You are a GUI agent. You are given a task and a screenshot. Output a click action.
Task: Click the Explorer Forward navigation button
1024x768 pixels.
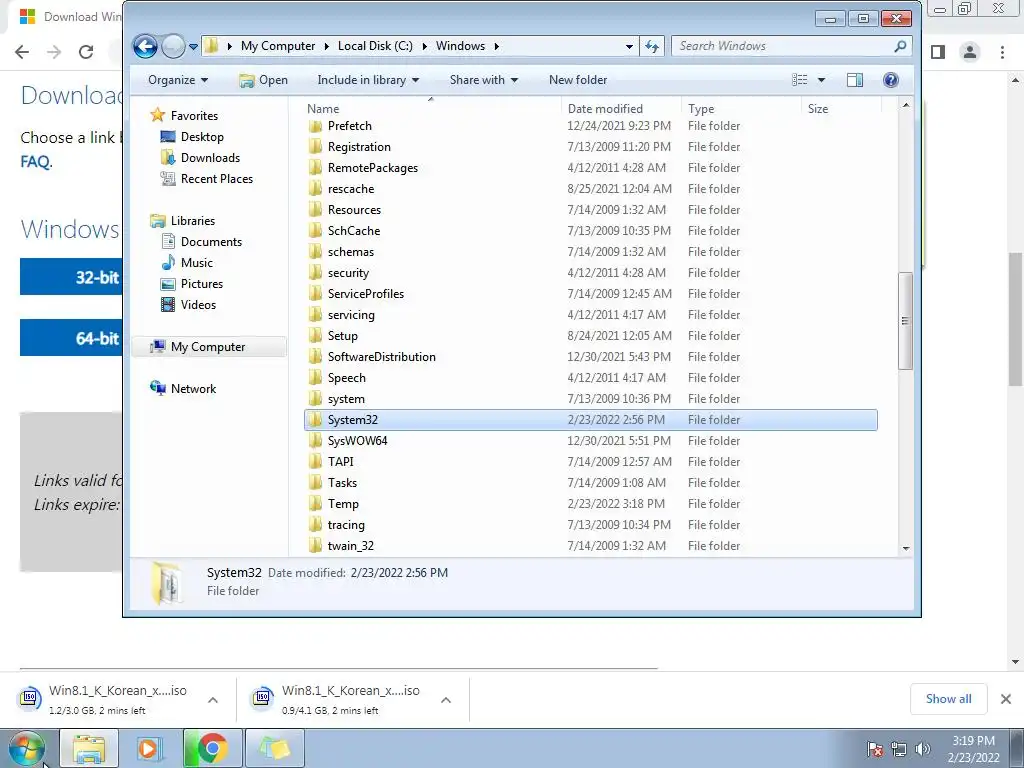coord(173,46)
